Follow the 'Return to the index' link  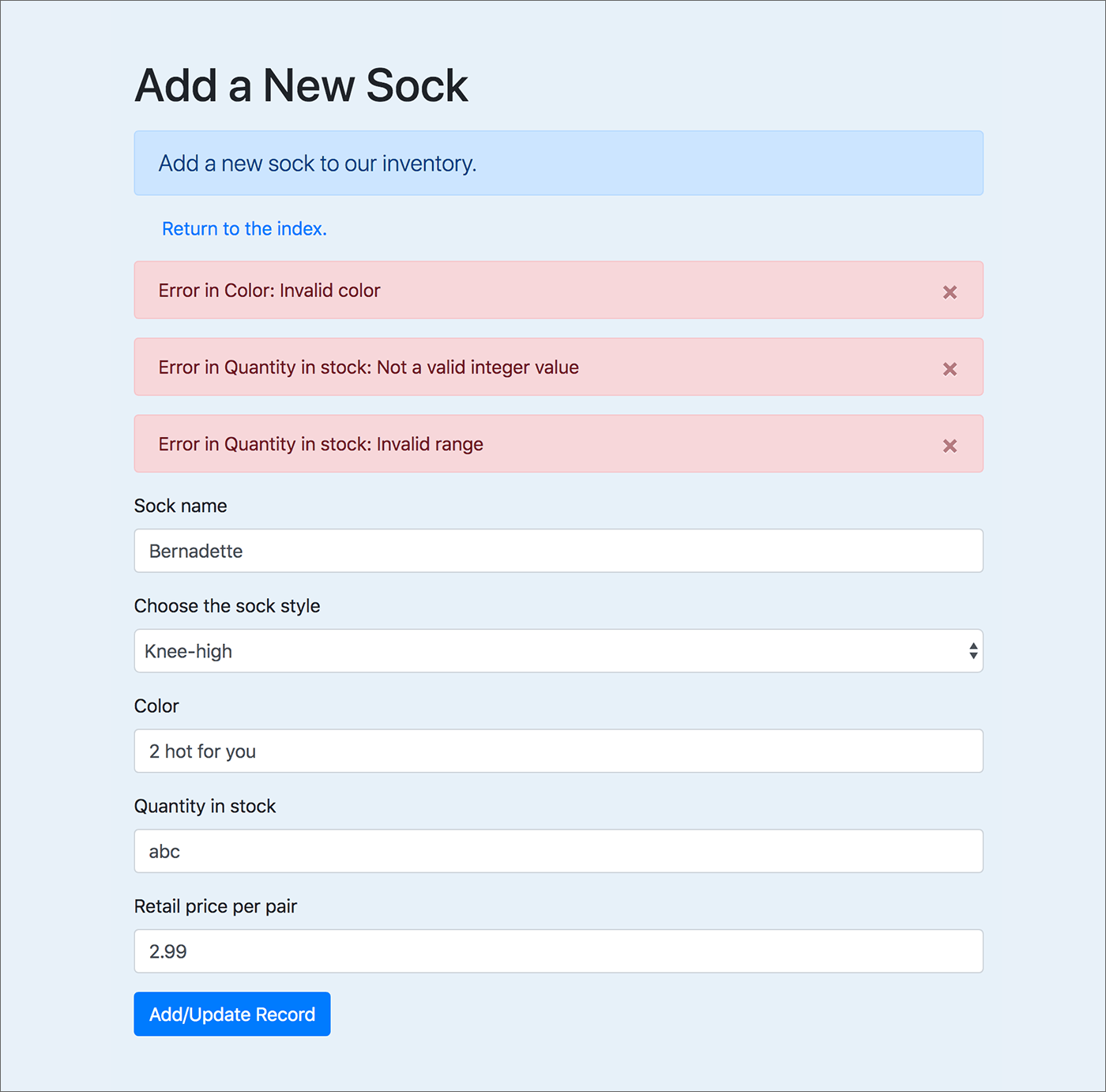click(244, 228)
